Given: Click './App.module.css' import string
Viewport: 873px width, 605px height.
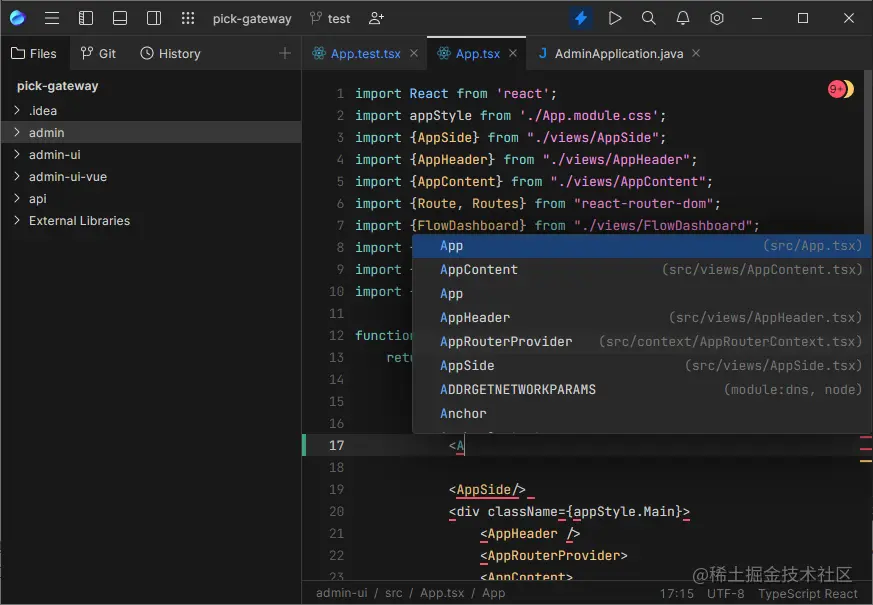Looking at the screenshot, I should tap(588, 116).
